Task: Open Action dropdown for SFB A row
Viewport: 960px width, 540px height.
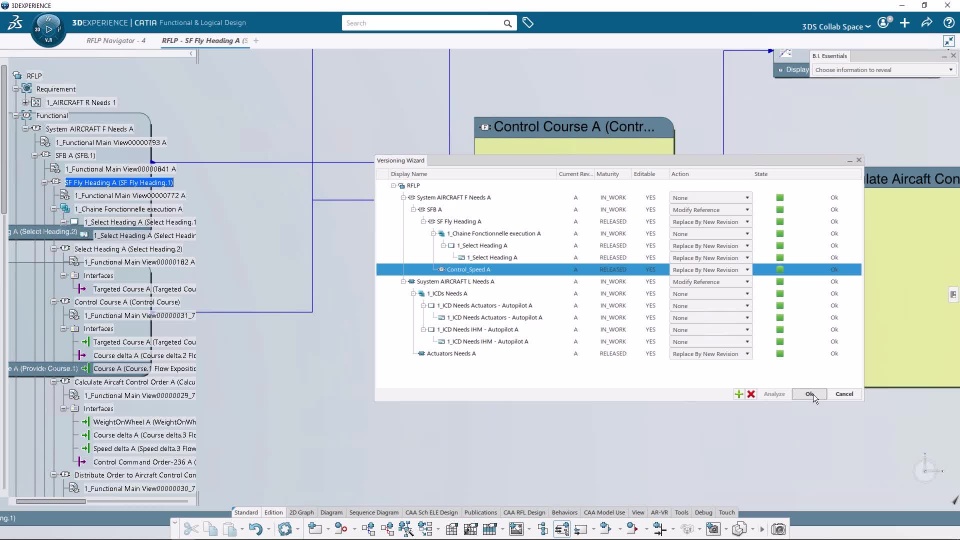Action: 710,210
